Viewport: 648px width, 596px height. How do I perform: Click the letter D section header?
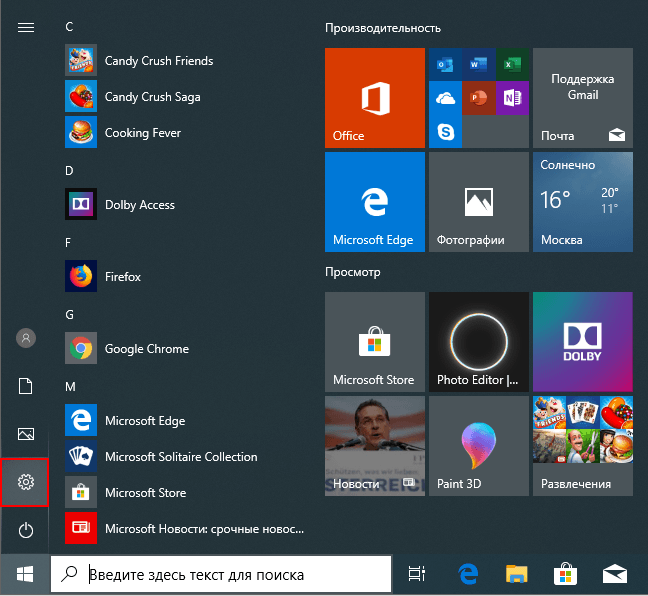click(x=69, y=171)
